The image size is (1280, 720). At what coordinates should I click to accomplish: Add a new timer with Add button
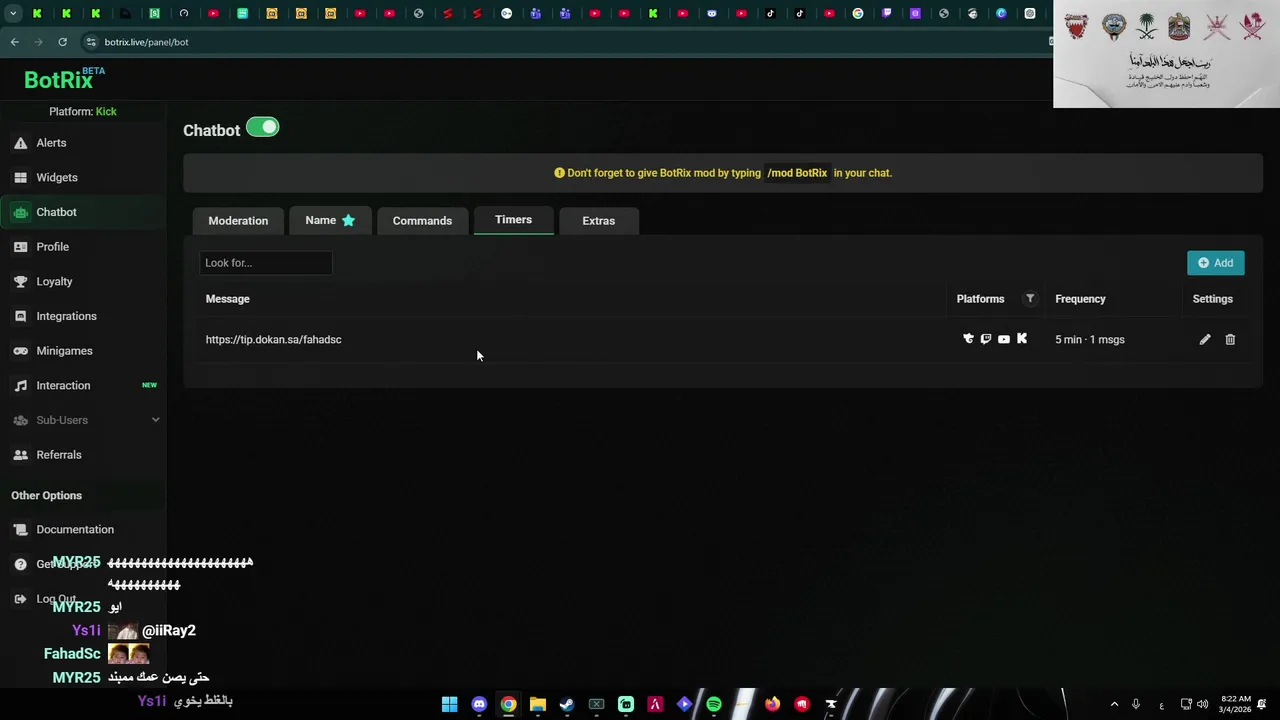pos(1215,263)
